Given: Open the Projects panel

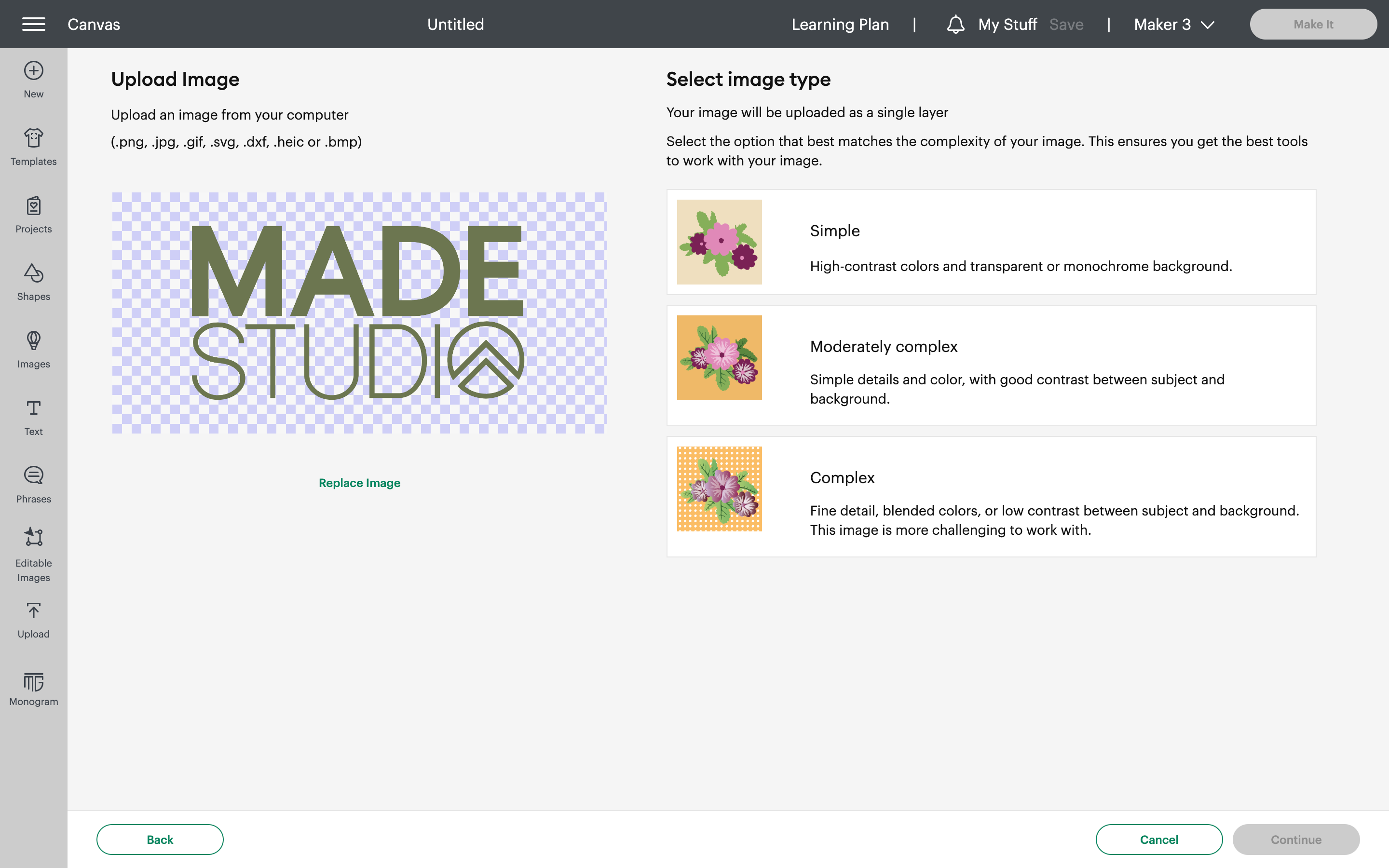Looking at the screenshot, I should pyautogui.click(x=33, y=215).
